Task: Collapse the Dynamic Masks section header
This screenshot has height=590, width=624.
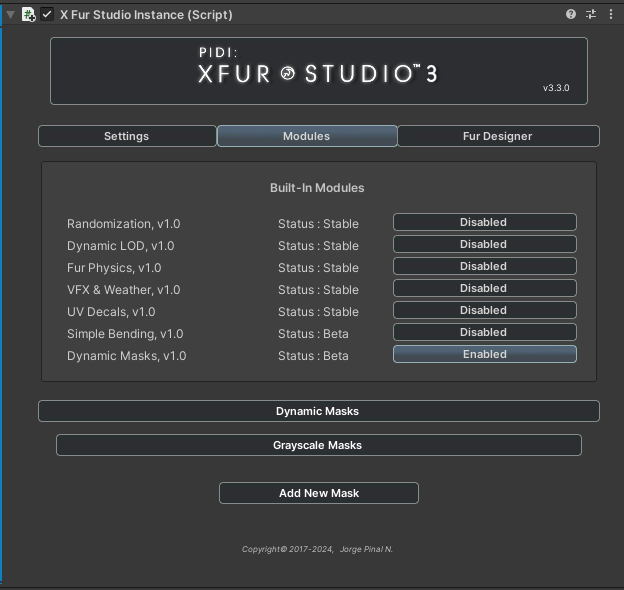Action: pos(318,411)
